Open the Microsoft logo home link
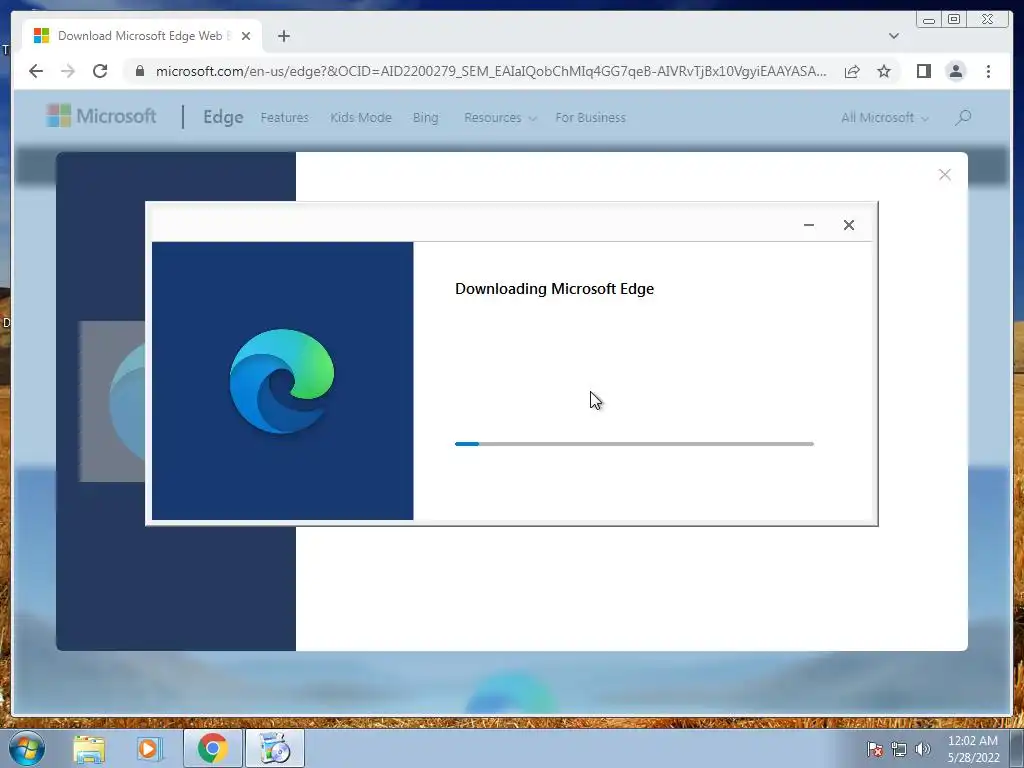 pyautogui.click(x=101, y=116)
